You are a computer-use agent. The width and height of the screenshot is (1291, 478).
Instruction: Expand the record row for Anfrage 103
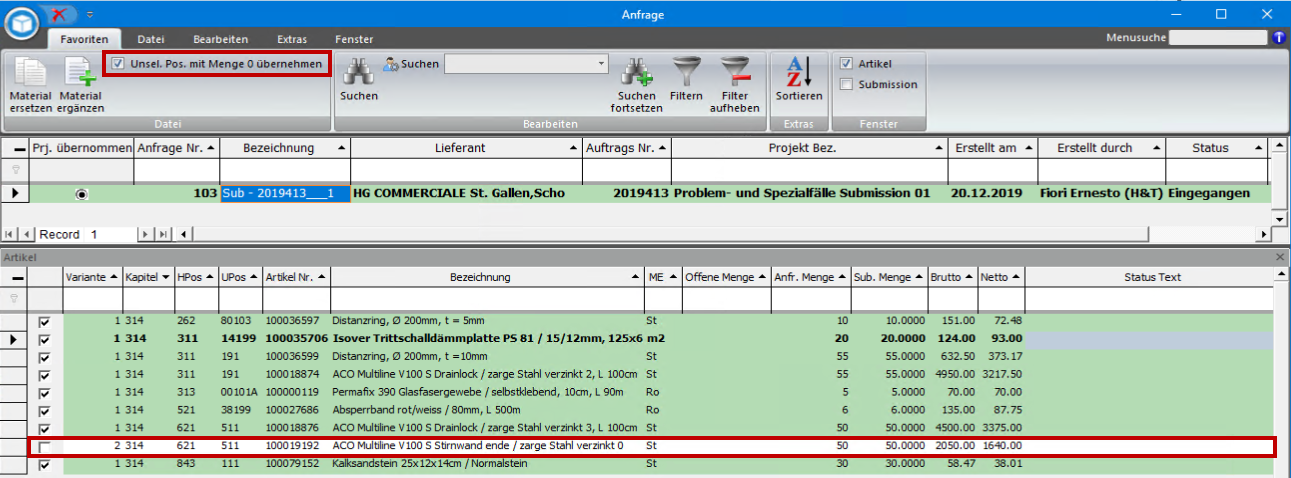pyautogui.click(x=15, y=193)
